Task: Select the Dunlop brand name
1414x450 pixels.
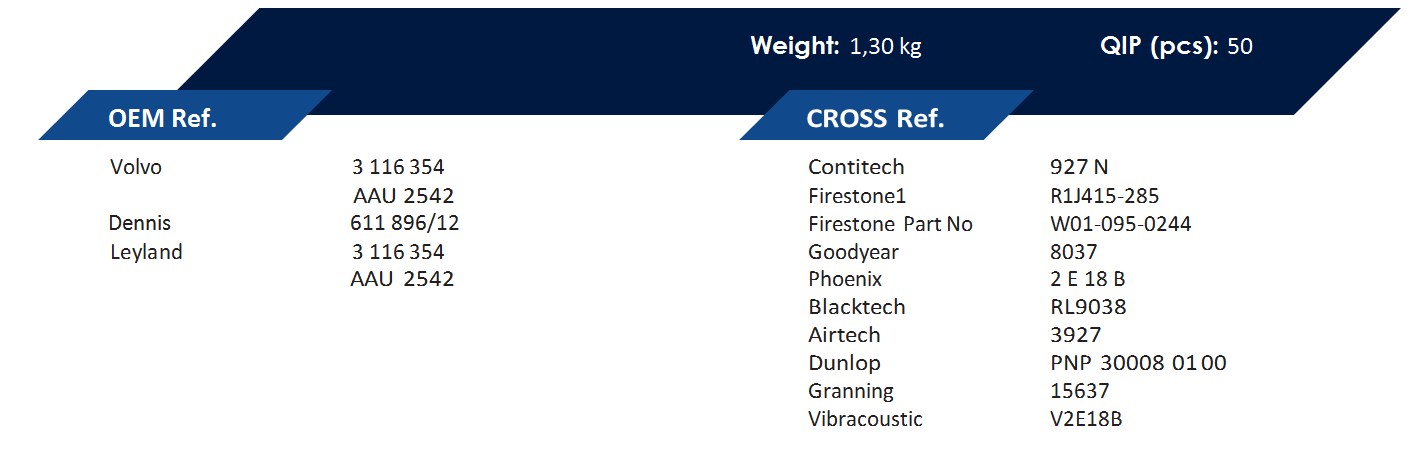Action: click(x=844, y=363)
